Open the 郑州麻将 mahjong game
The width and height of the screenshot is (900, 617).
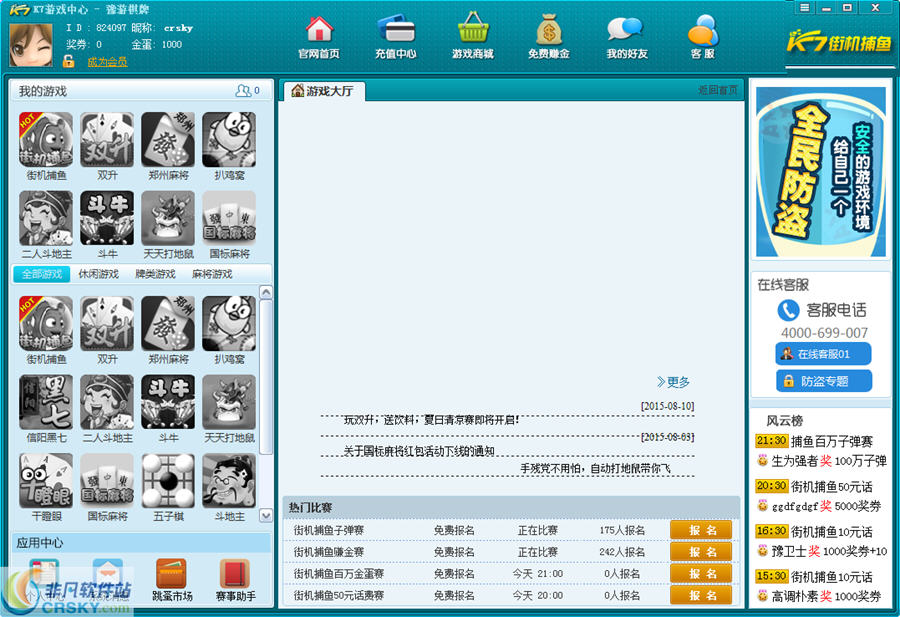tap(168, 139)
